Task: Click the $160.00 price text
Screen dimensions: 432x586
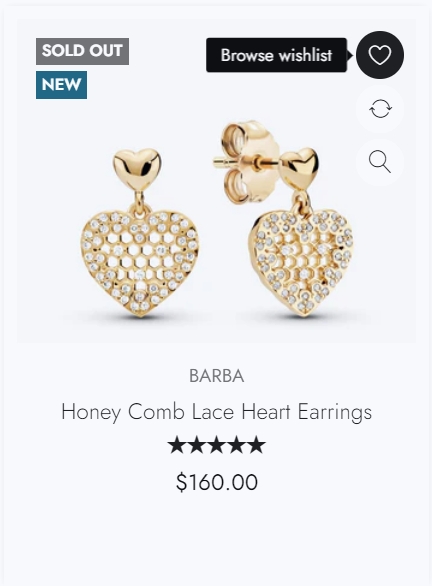Action: 217,482
